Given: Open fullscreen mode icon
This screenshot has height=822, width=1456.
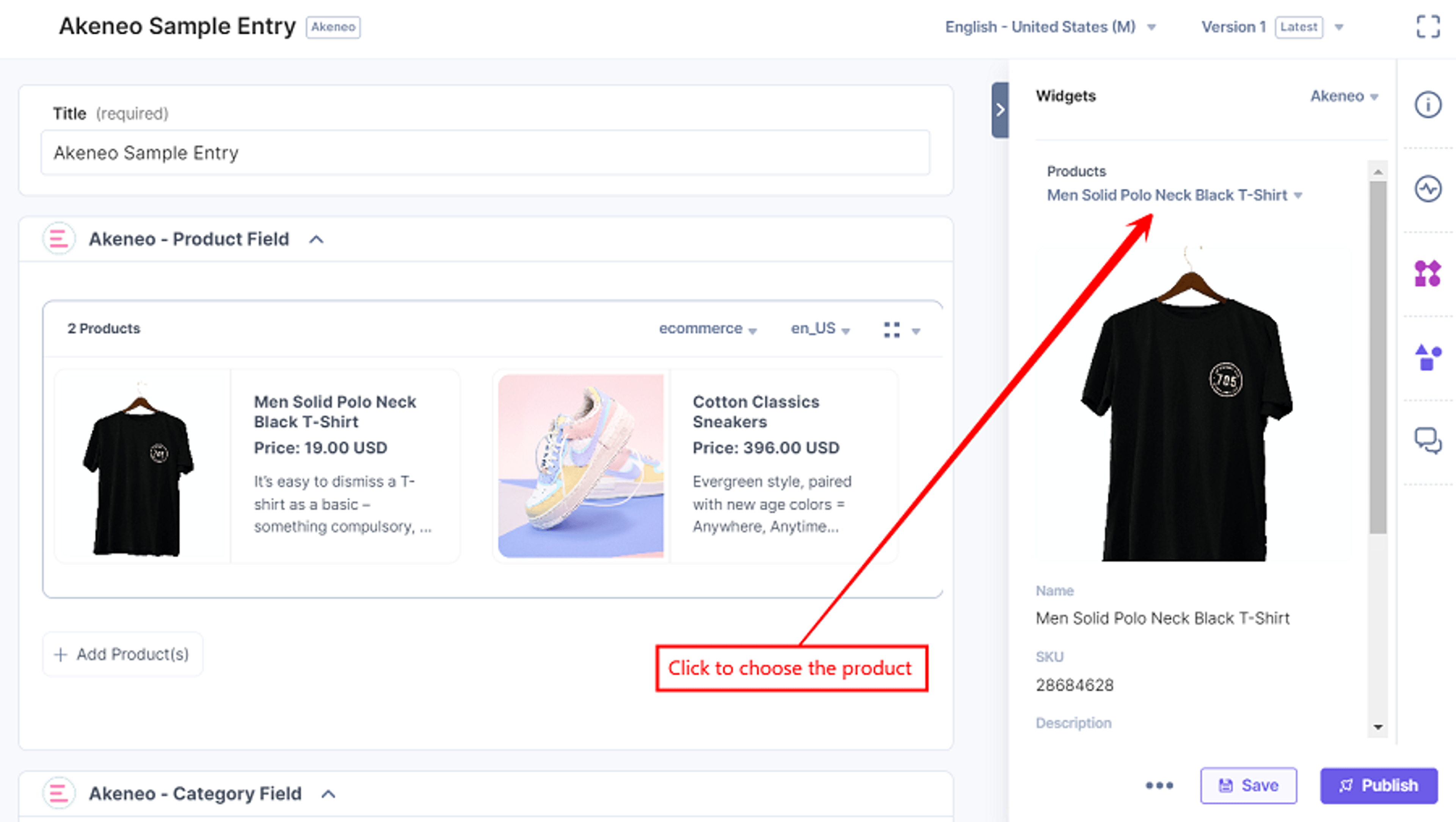Looking at the screenshot, I should click(1428, 27).
